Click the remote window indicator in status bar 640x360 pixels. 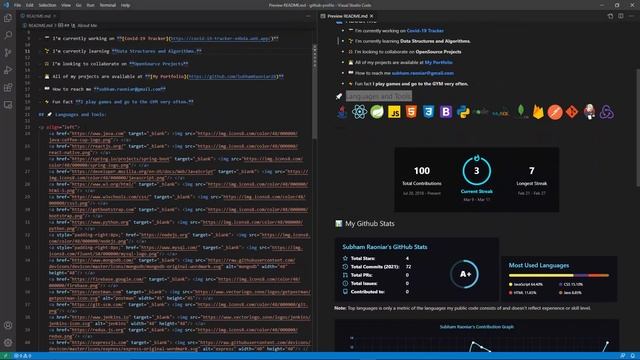5,356
